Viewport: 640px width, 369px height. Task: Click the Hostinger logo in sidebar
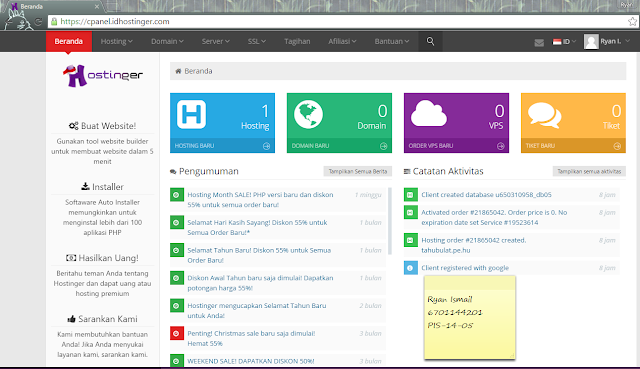click(103, 76)
